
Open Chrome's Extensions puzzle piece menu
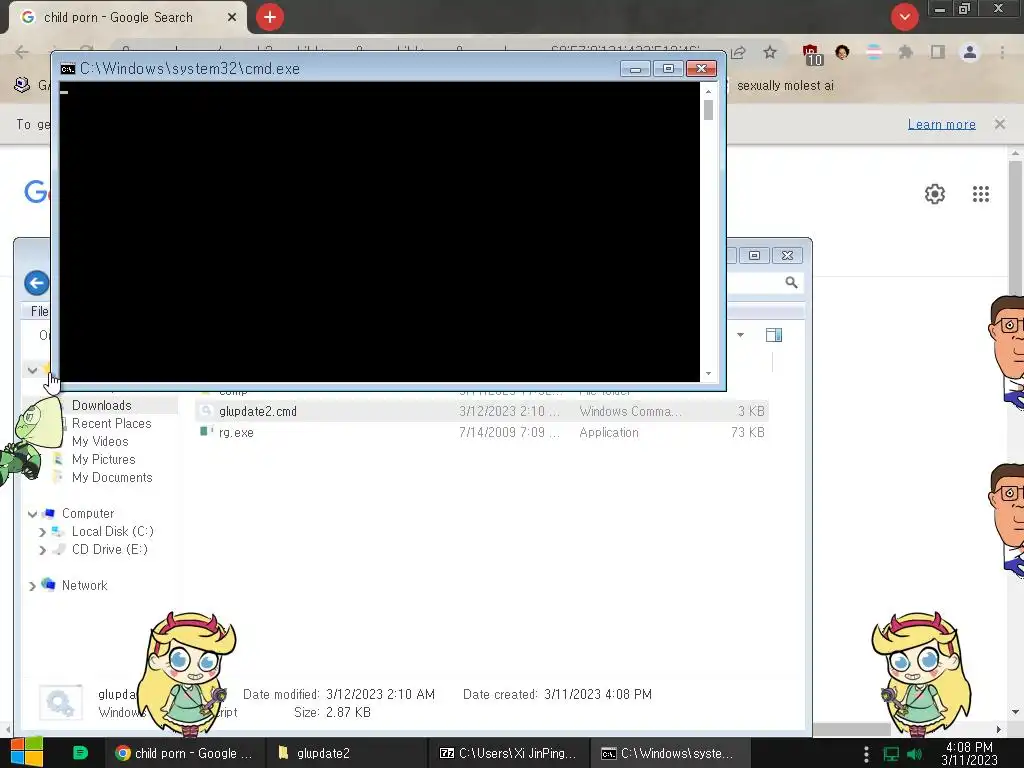pyautogui.click(x=905, y=52)
